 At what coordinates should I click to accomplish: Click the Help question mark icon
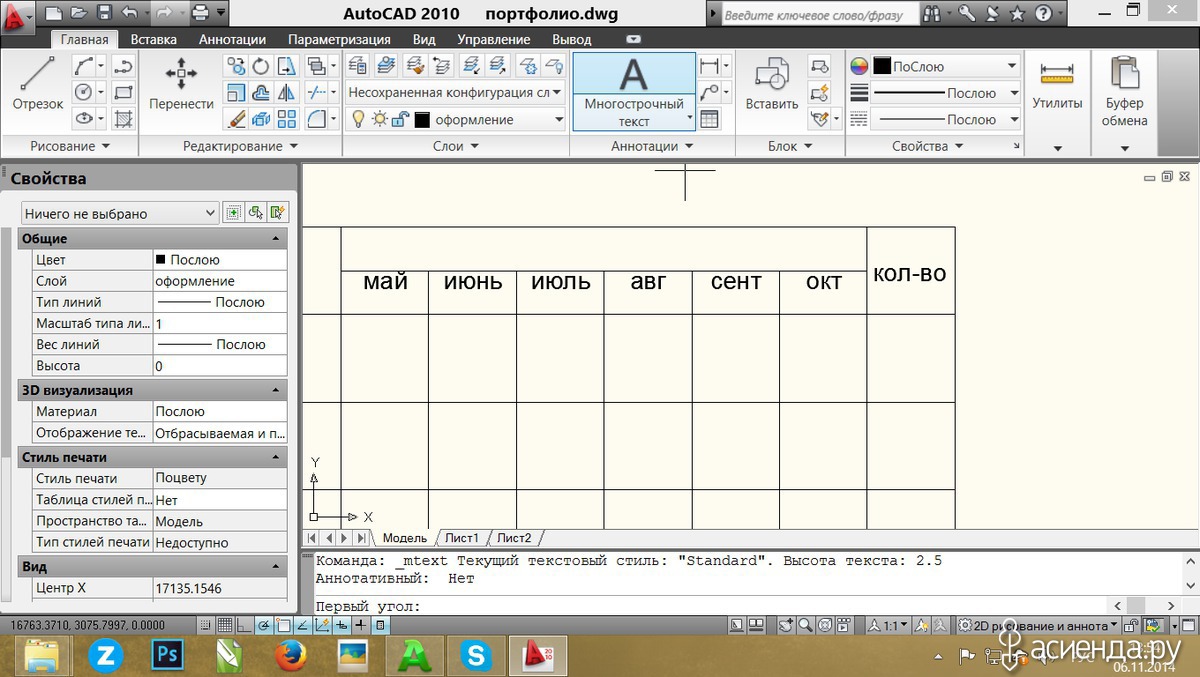point(1043,14)
